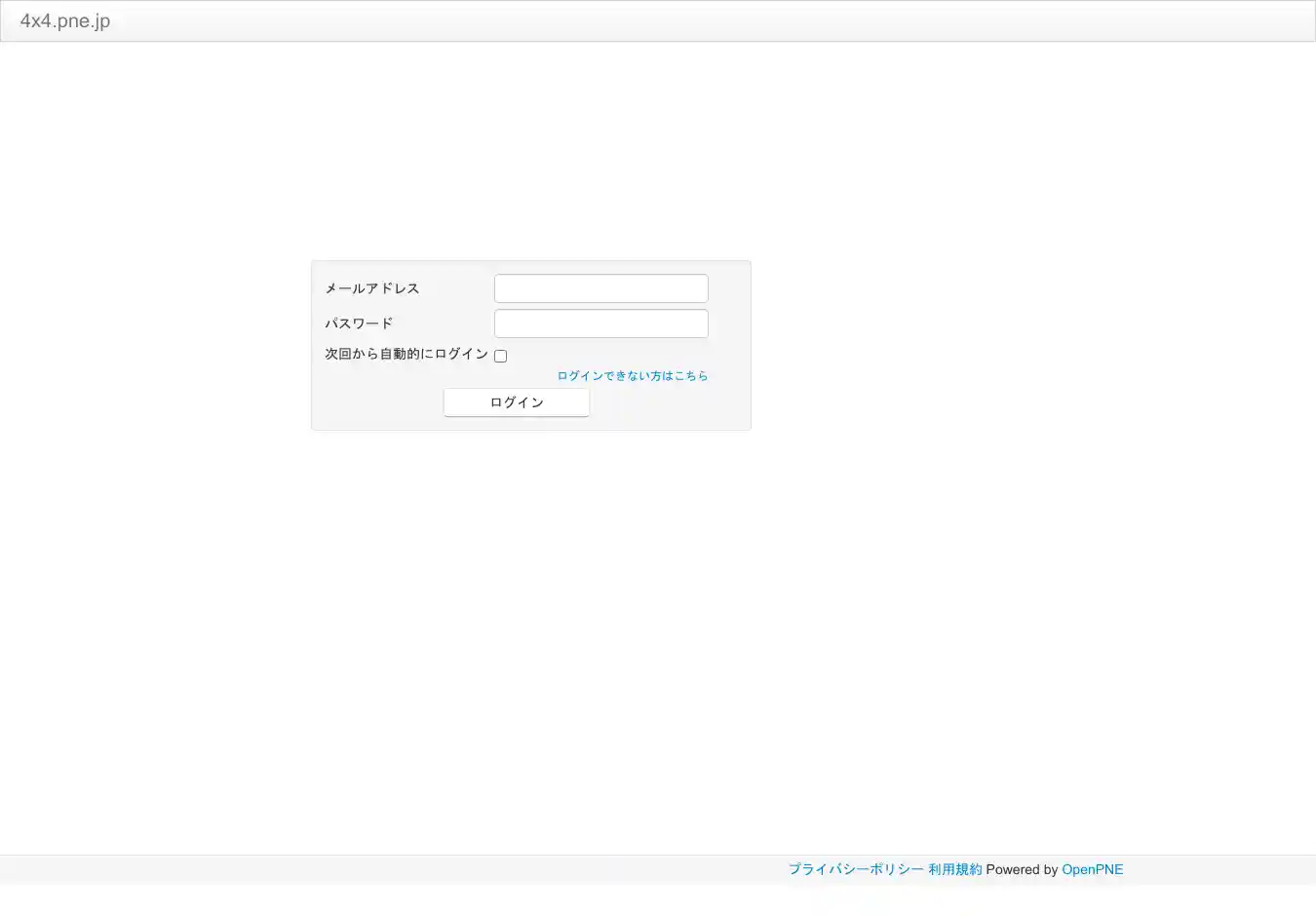1316x916 pixels.
Task: Select the email address text box
Action: coord(600,288)
